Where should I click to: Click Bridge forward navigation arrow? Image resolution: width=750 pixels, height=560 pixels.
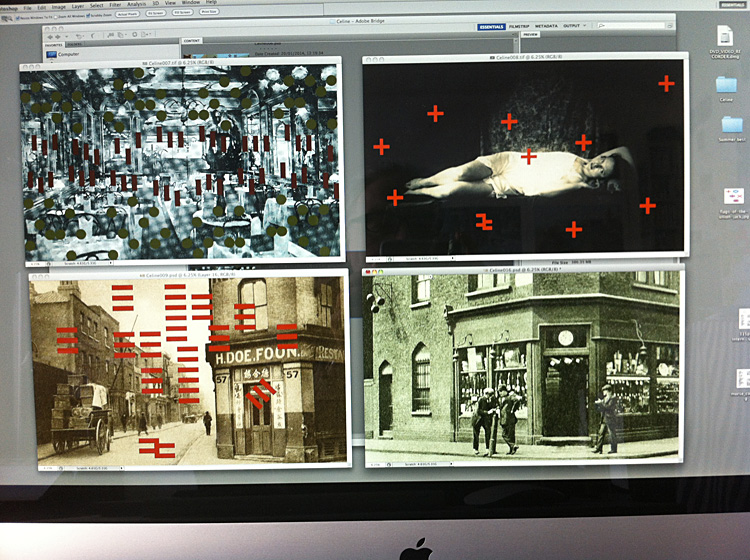click(58, 37)
